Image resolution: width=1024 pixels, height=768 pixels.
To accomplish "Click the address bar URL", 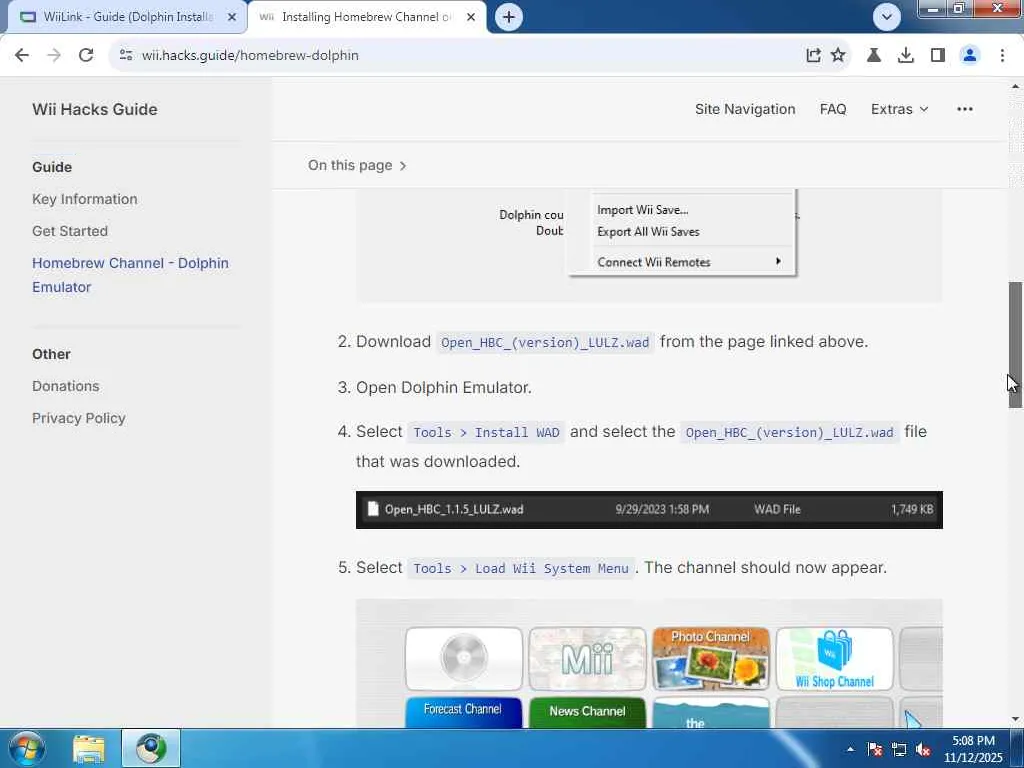I will (x=250, y=56).
